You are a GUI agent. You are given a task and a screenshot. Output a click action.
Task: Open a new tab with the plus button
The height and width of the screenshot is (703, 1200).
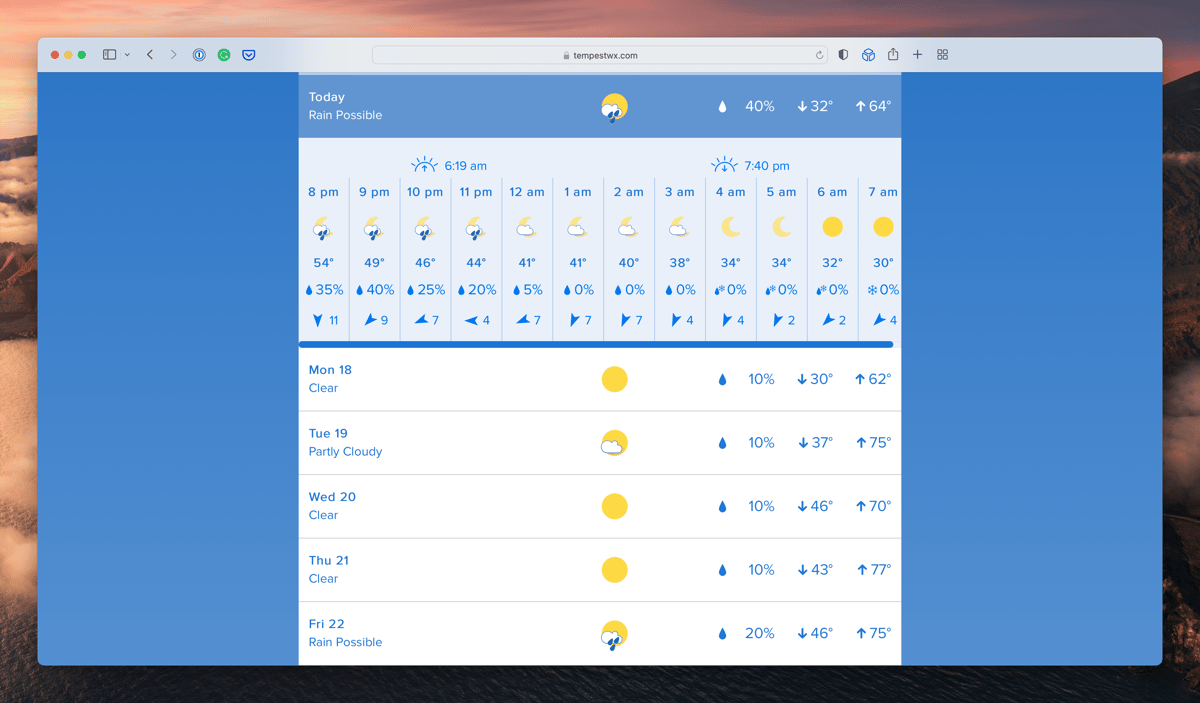click(917, 55)
